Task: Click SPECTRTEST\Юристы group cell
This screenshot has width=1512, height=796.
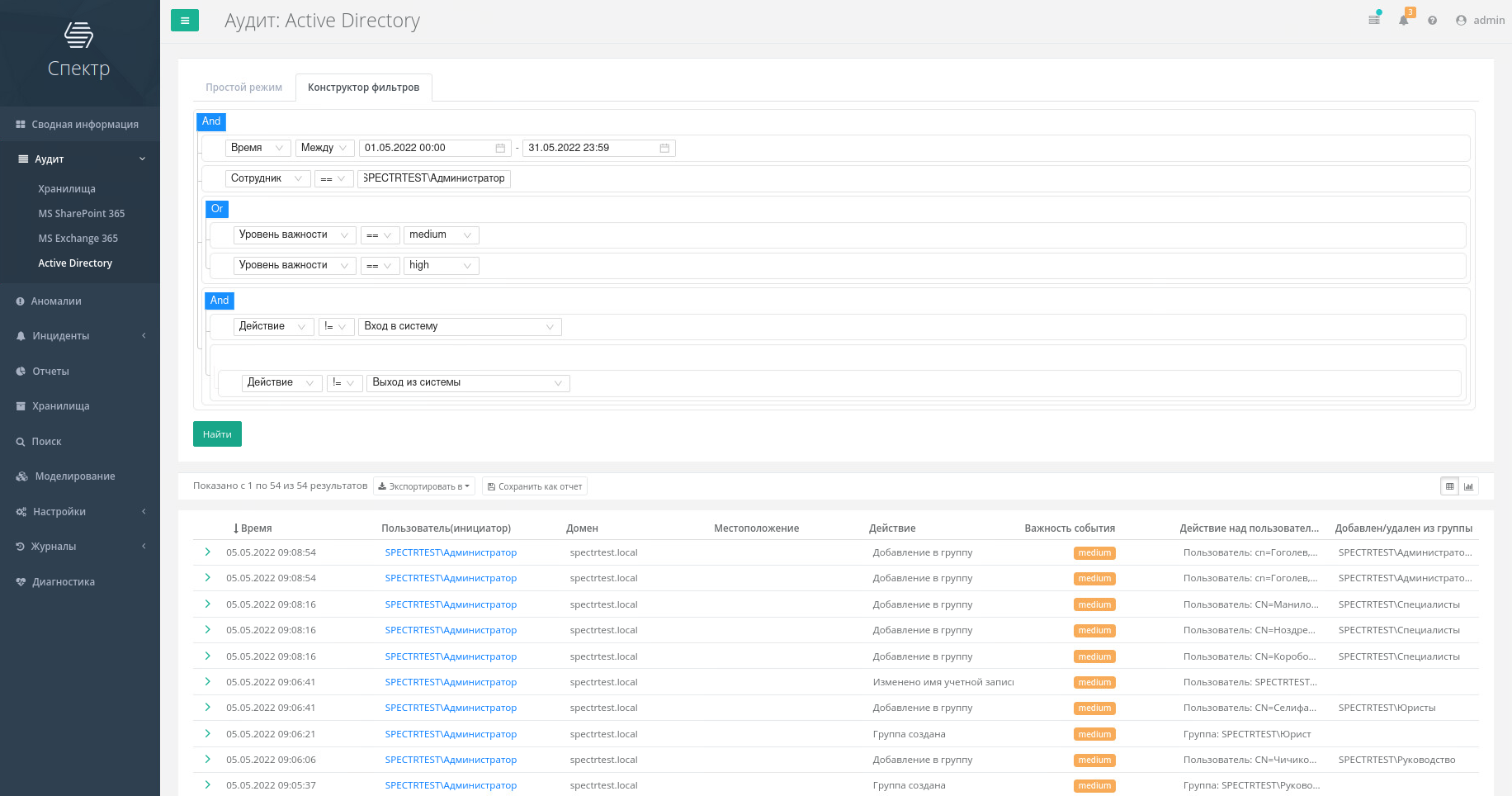Action: tap(1387, 708)
